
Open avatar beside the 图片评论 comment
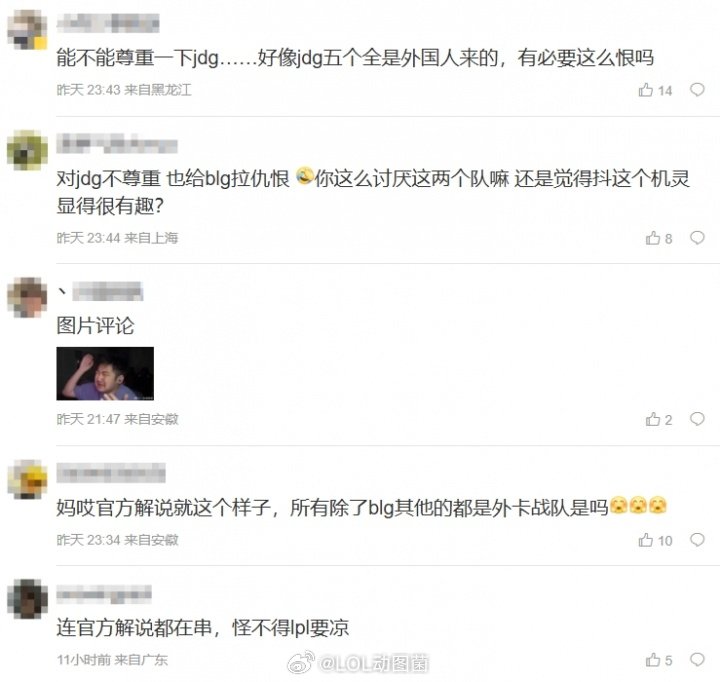(x=27, y=297)
